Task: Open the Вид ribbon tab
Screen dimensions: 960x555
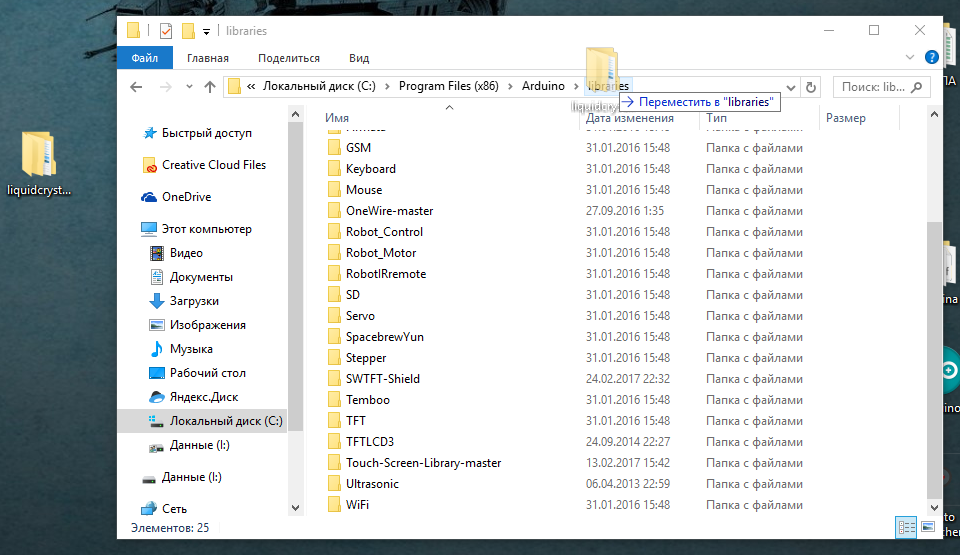Action: [x=359, y=58]
